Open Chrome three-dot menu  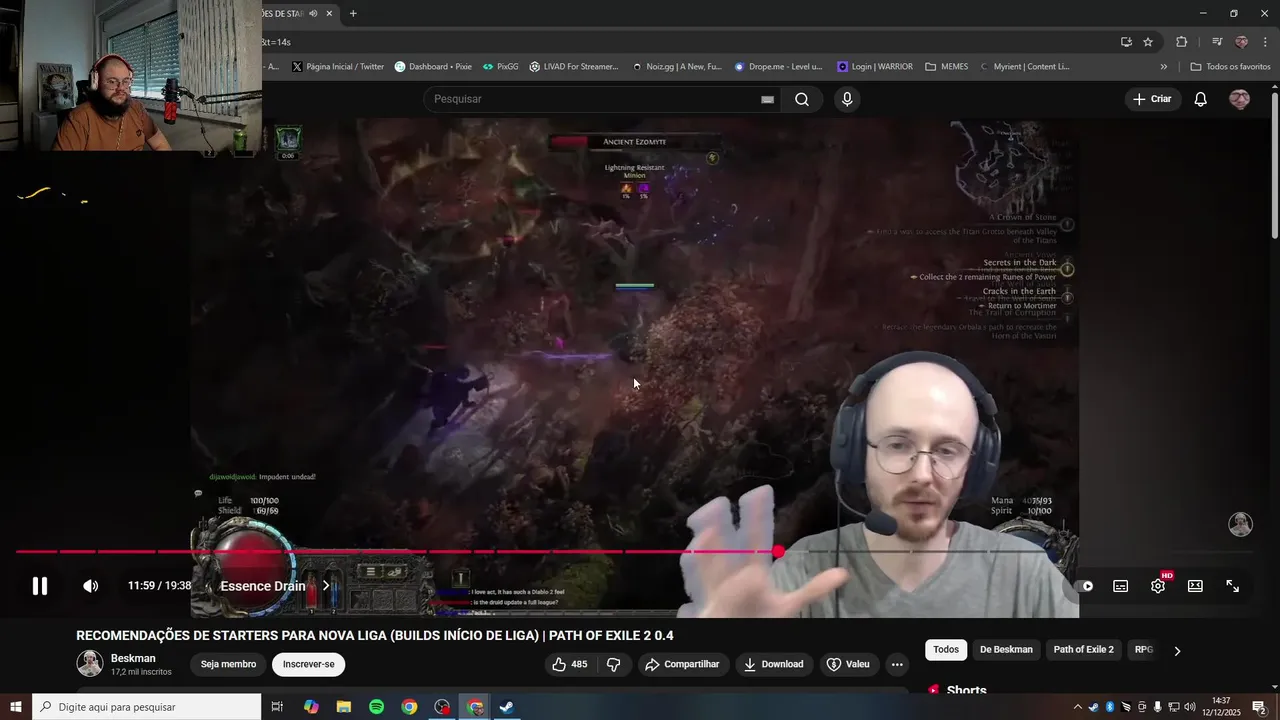tap(1266, 42)
